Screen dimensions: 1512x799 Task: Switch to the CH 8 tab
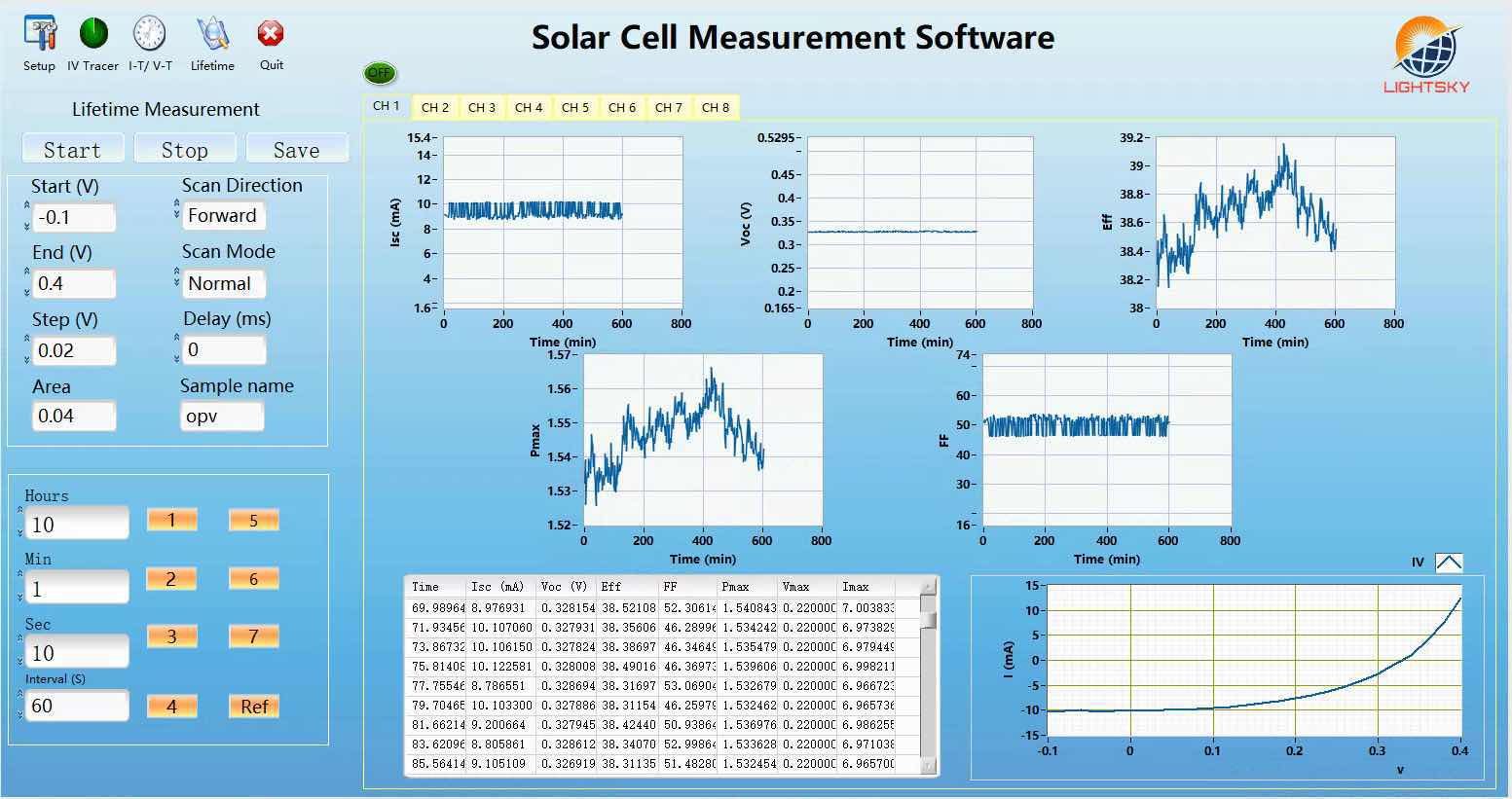(x=716, y=107)
